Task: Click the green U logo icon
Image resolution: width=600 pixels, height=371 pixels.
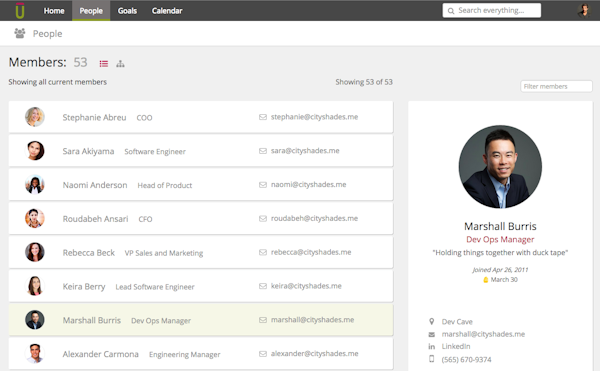Action: pos(20,10)
